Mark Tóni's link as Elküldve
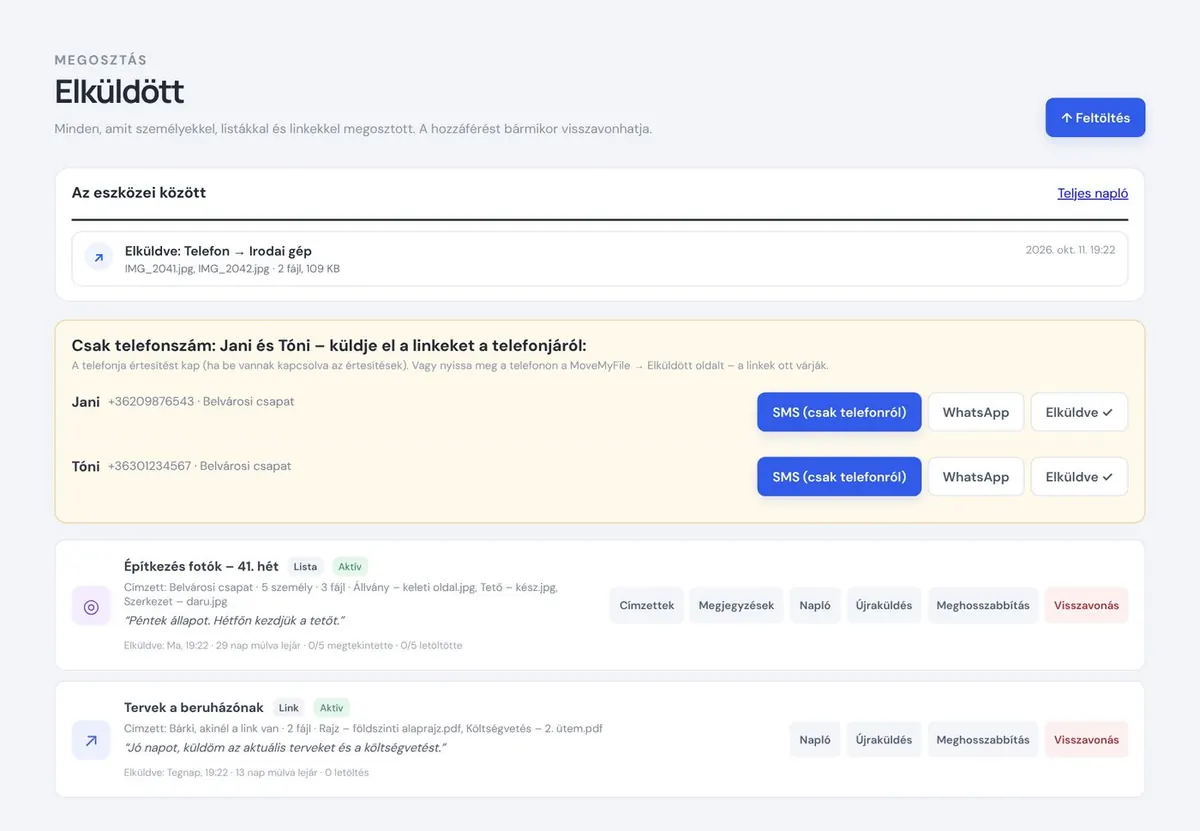This screenshot has width=1200, height=831. (1079, 476)
